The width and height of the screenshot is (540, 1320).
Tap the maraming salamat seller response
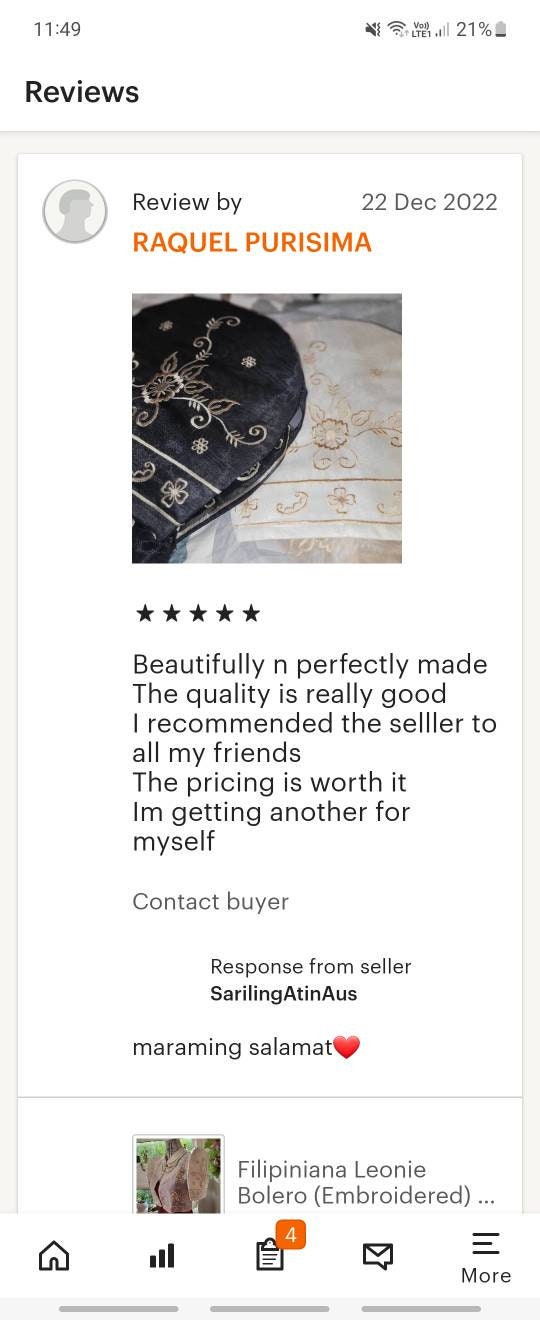point(246,1047)
